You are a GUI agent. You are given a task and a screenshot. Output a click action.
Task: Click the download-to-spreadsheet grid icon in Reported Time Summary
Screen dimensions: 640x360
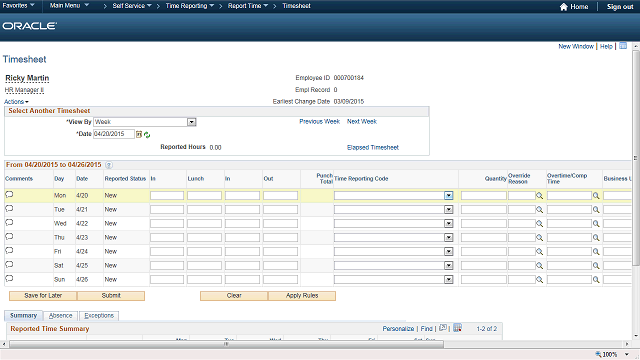(x=458, y=328)
